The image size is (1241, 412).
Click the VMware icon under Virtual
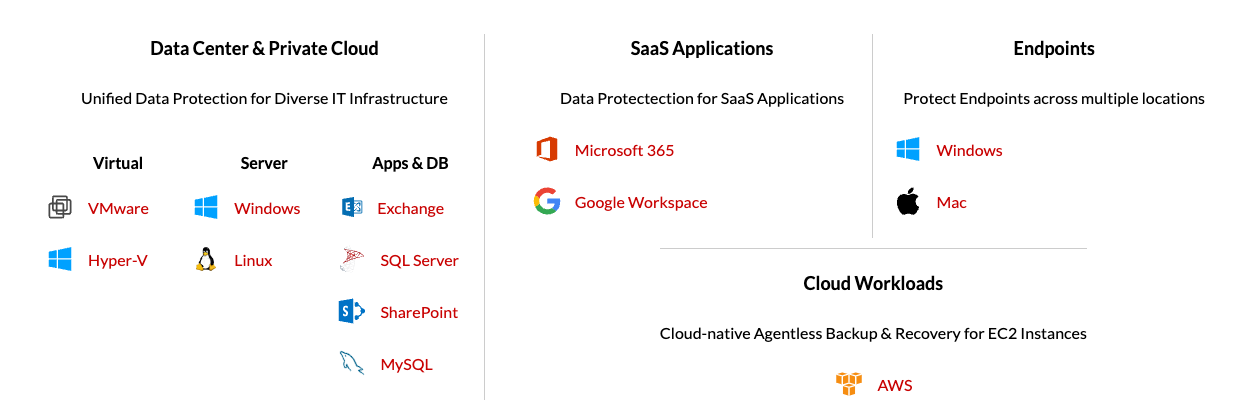60,208
